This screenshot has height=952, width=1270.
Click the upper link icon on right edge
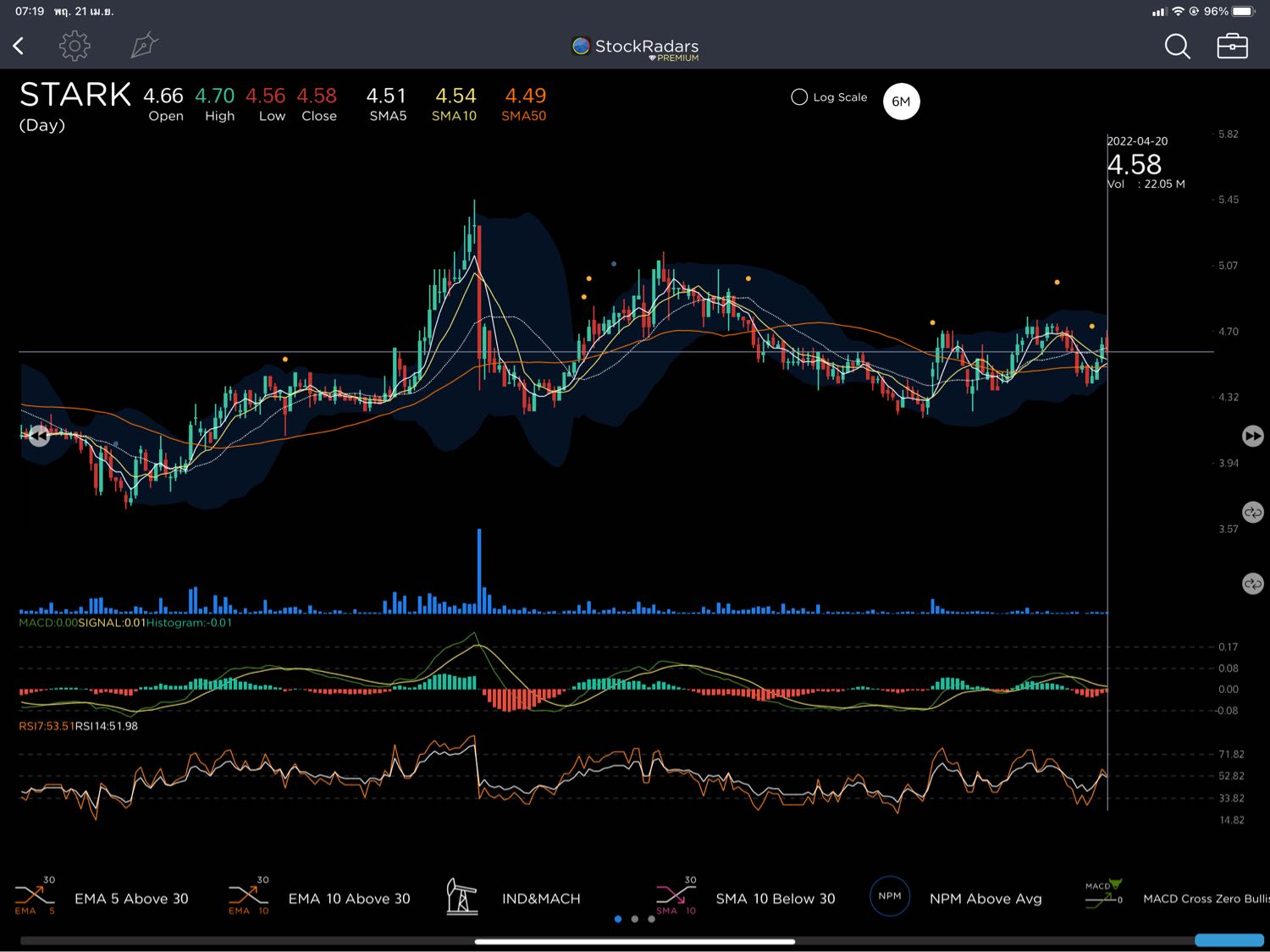click(x=1252, y=512)
